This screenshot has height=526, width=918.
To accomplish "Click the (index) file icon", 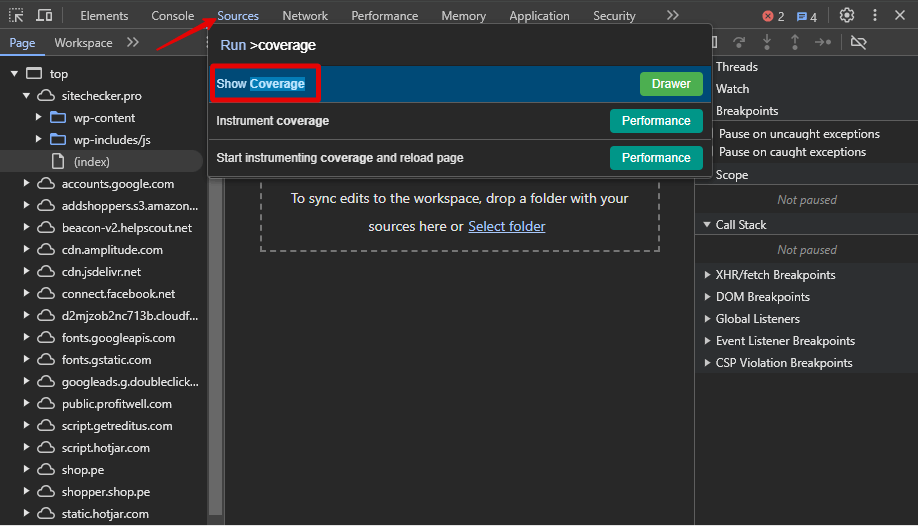I will click(58, 161).
